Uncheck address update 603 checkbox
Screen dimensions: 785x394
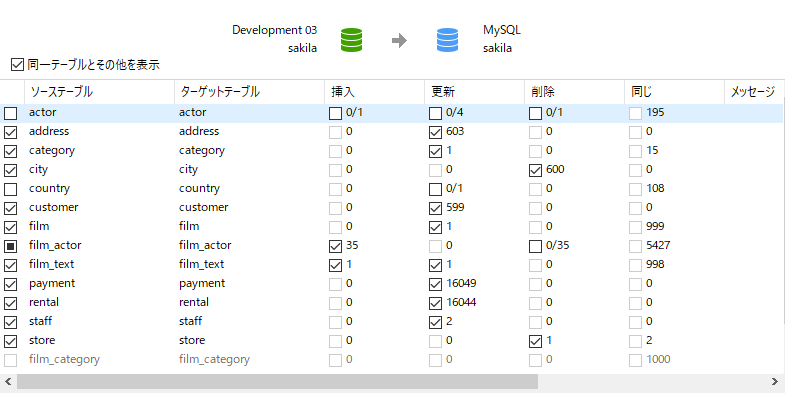(436, 133)
